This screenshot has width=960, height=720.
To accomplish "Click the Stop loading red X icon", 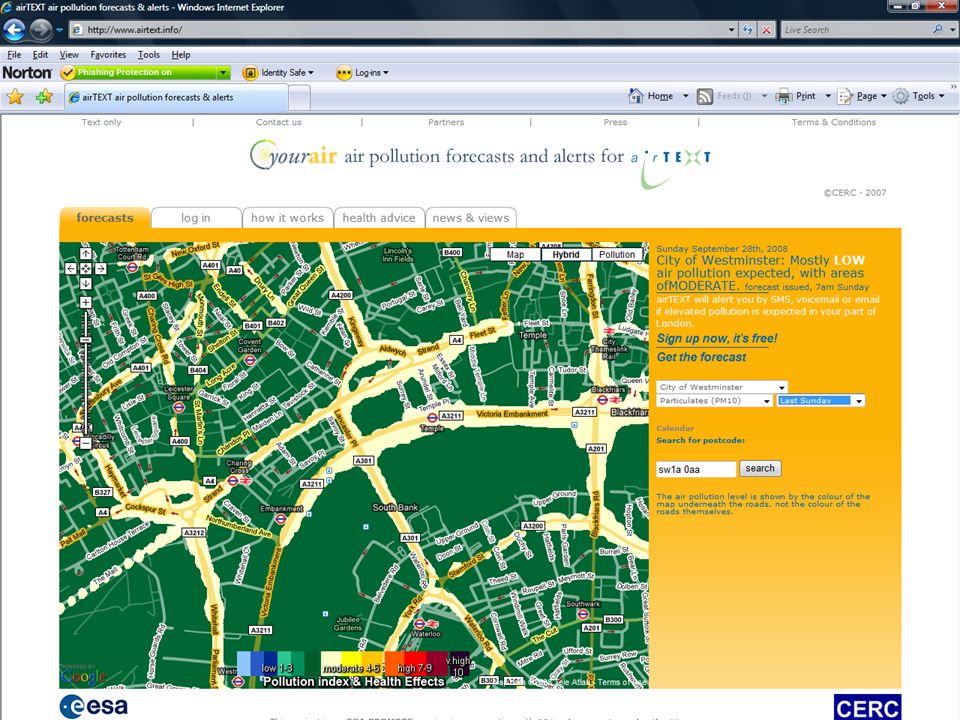I will point(767,29).
